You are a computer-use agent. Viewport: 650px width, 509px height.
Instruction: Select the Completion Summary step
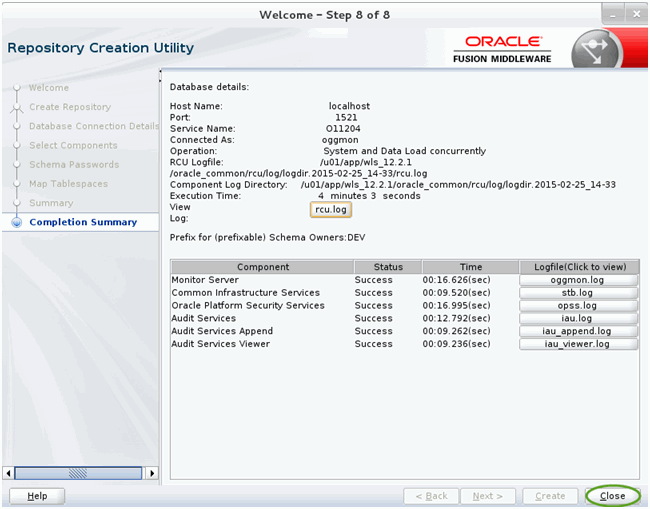83,222
